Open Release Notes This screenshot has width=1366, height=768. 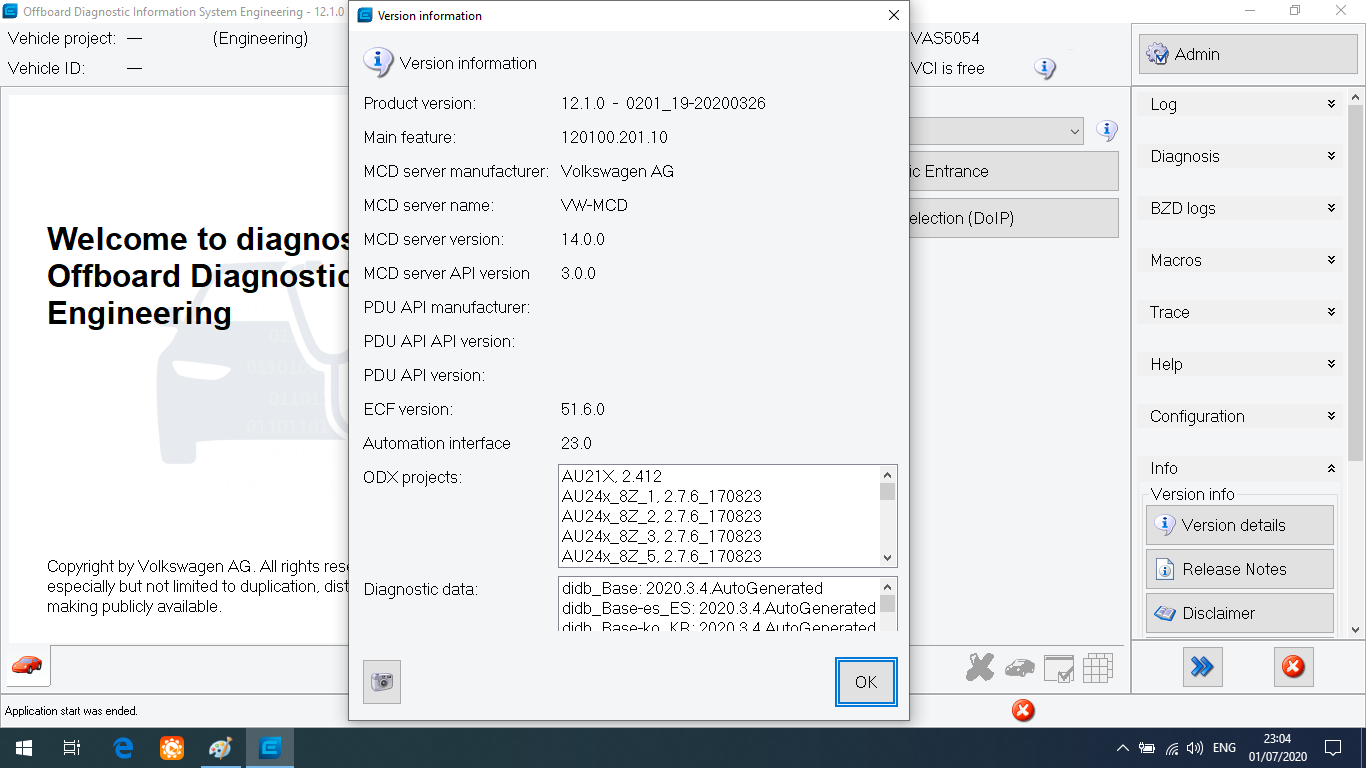coord(1240,569)
